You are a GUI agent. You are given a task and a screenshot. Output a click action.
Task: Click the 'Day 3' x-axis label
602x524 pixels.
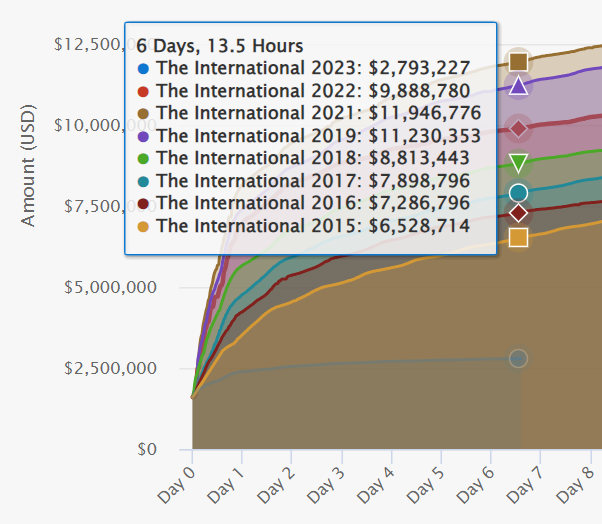(x=326, y=485)
